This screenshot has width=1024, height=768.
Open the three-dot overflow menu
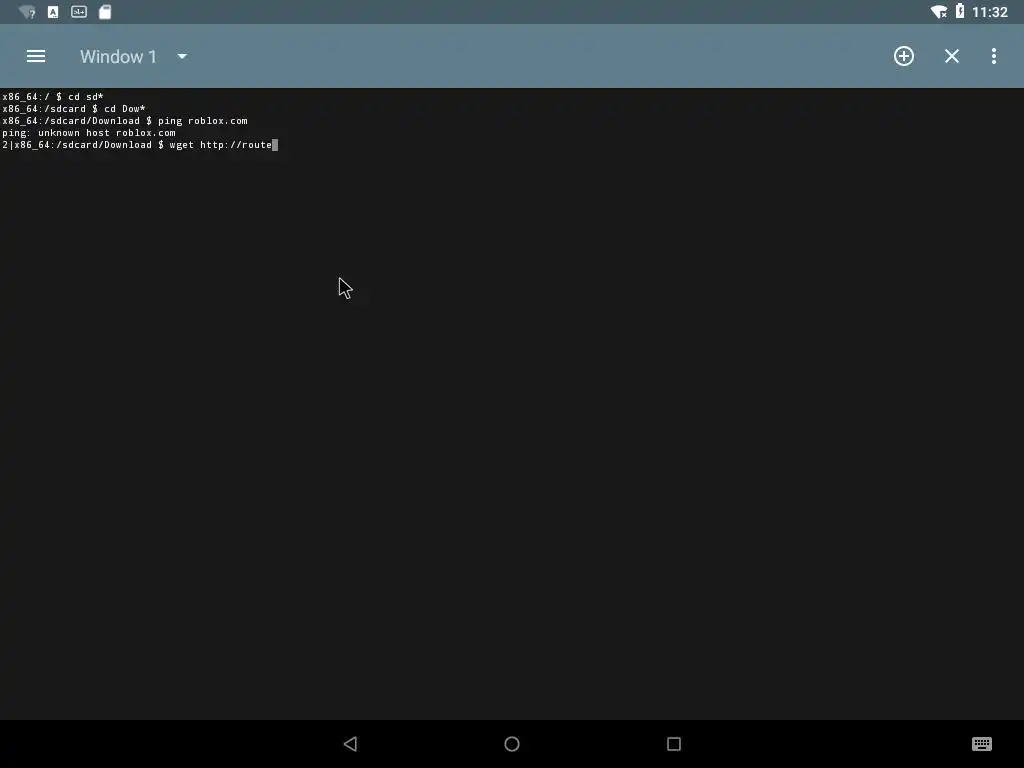coord(993,56)
